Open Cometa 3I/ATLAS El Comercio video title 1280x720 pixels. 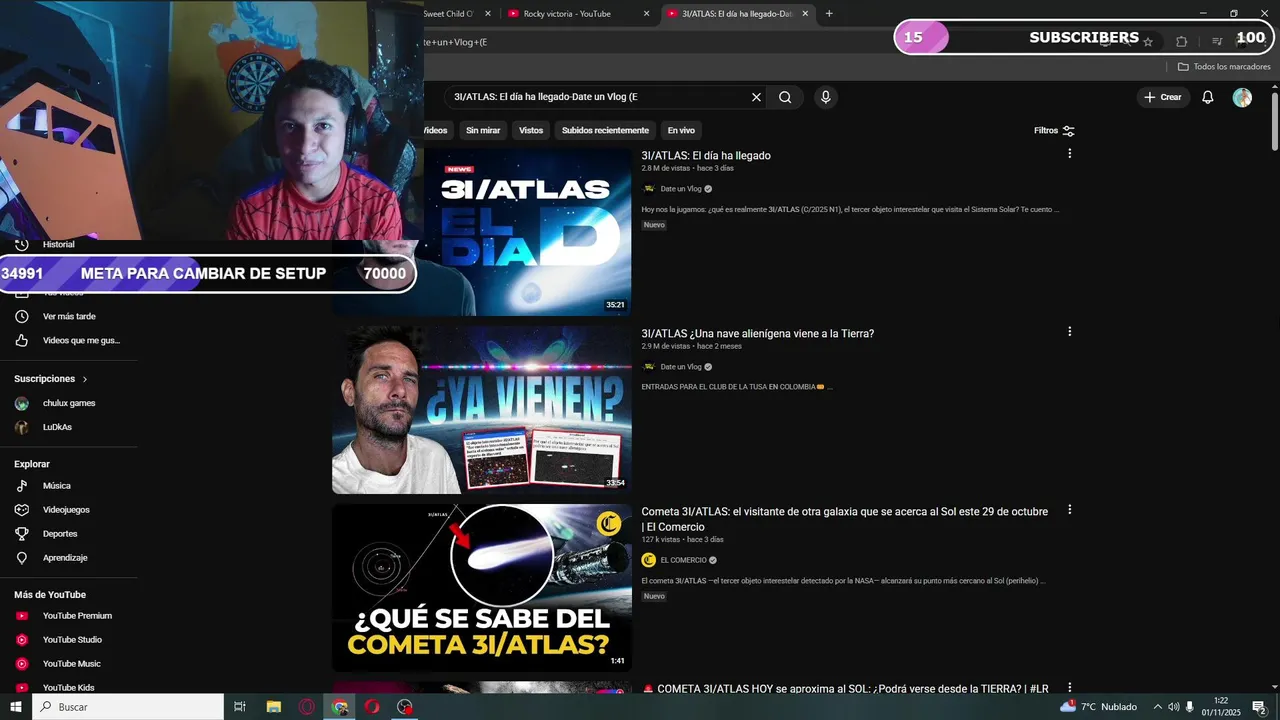click(x=845, y=519)
